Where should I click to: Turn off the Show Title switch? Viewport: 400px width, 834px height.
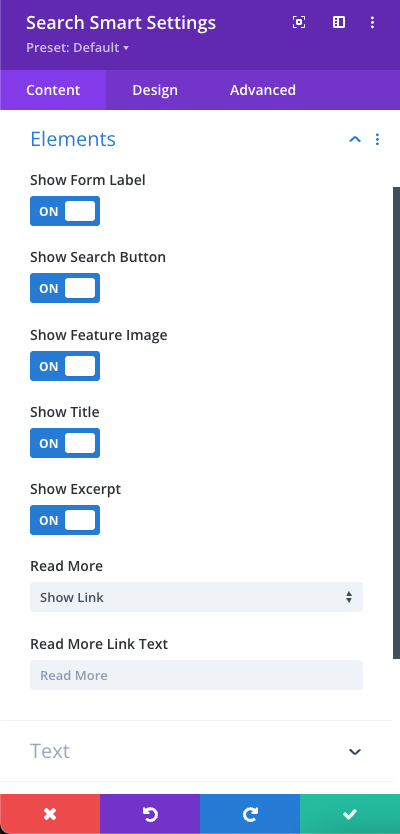point(65,443)
